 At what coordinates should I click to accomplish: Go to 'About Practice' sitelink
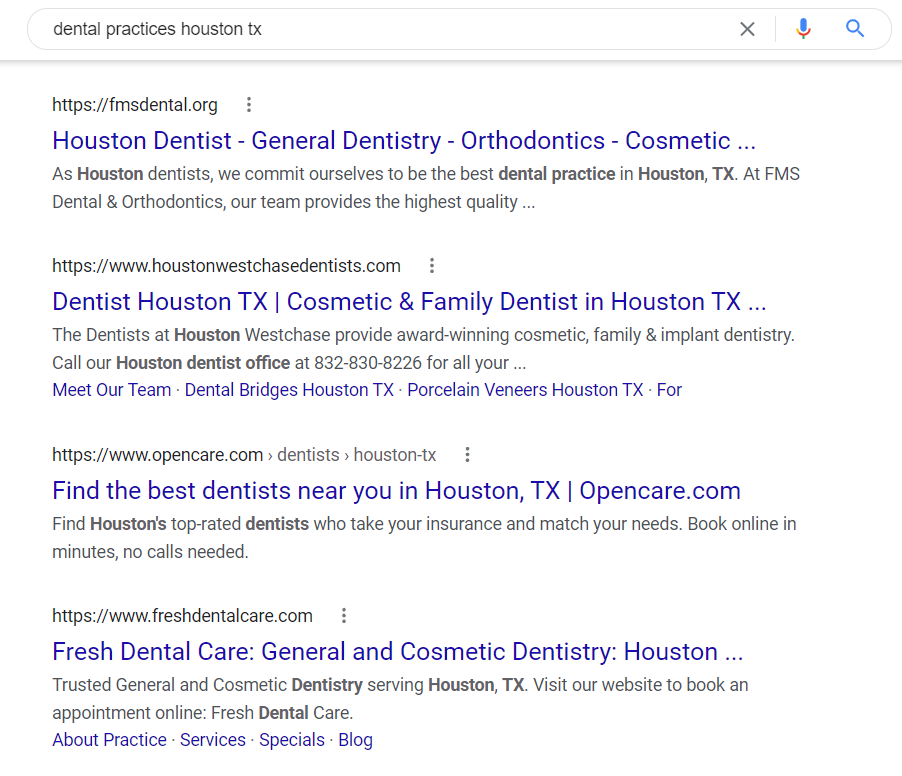109,740
